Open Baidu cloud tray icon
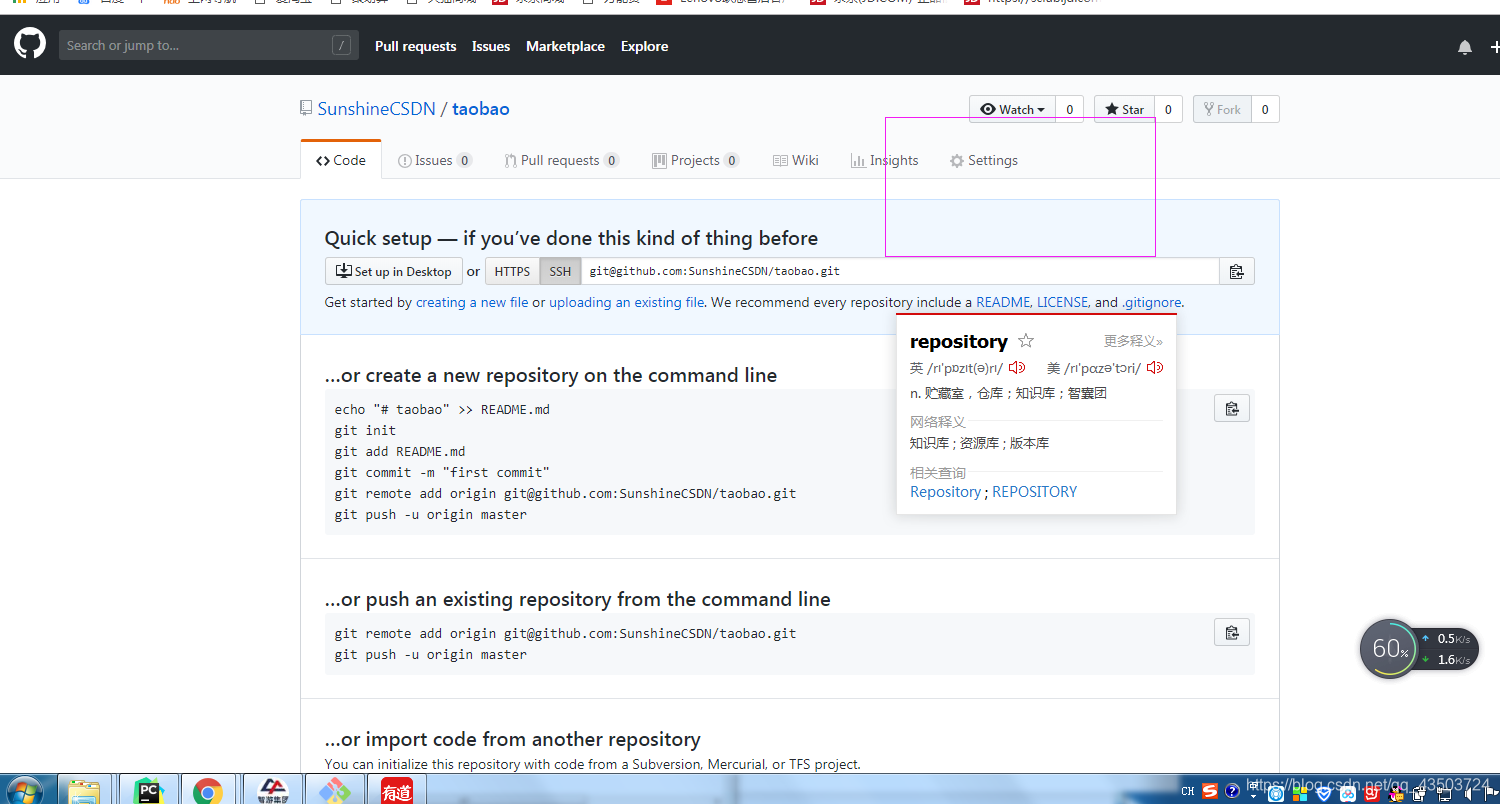The height and width of the screenshot is (804, 1500). point(1348,793)
